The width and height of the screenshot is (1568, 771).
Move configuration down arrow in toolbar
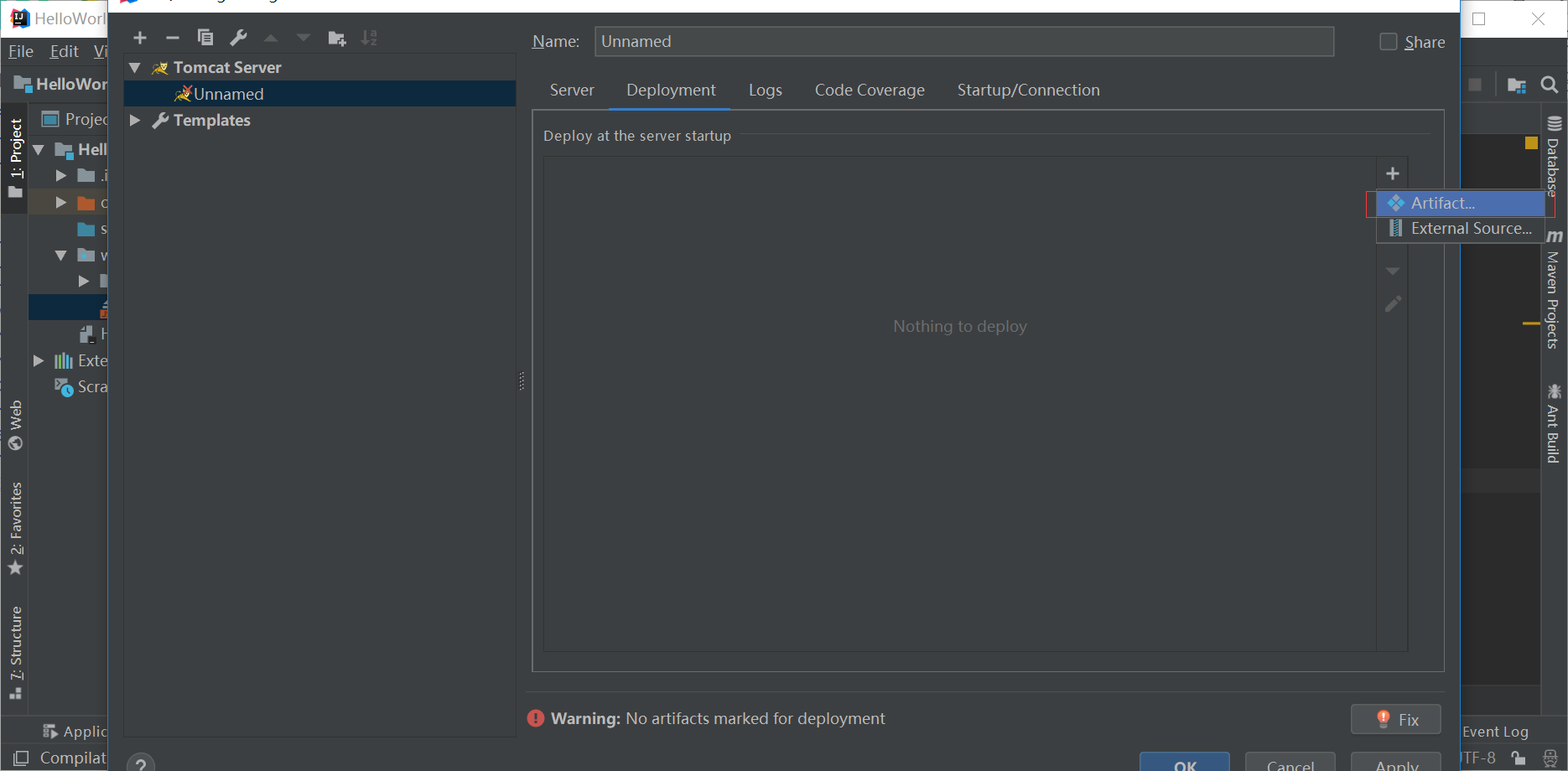click(304, 38)
